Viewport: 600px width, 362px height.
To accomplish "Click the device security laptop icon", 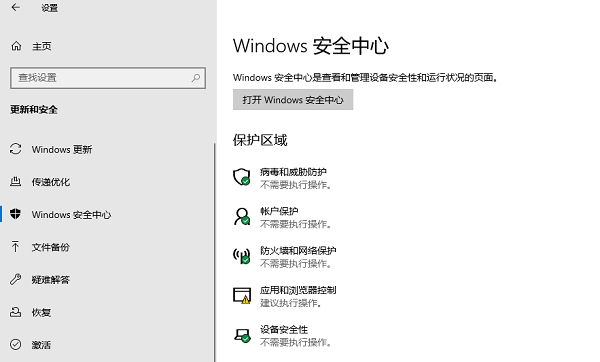I will [x=242, y=336].
